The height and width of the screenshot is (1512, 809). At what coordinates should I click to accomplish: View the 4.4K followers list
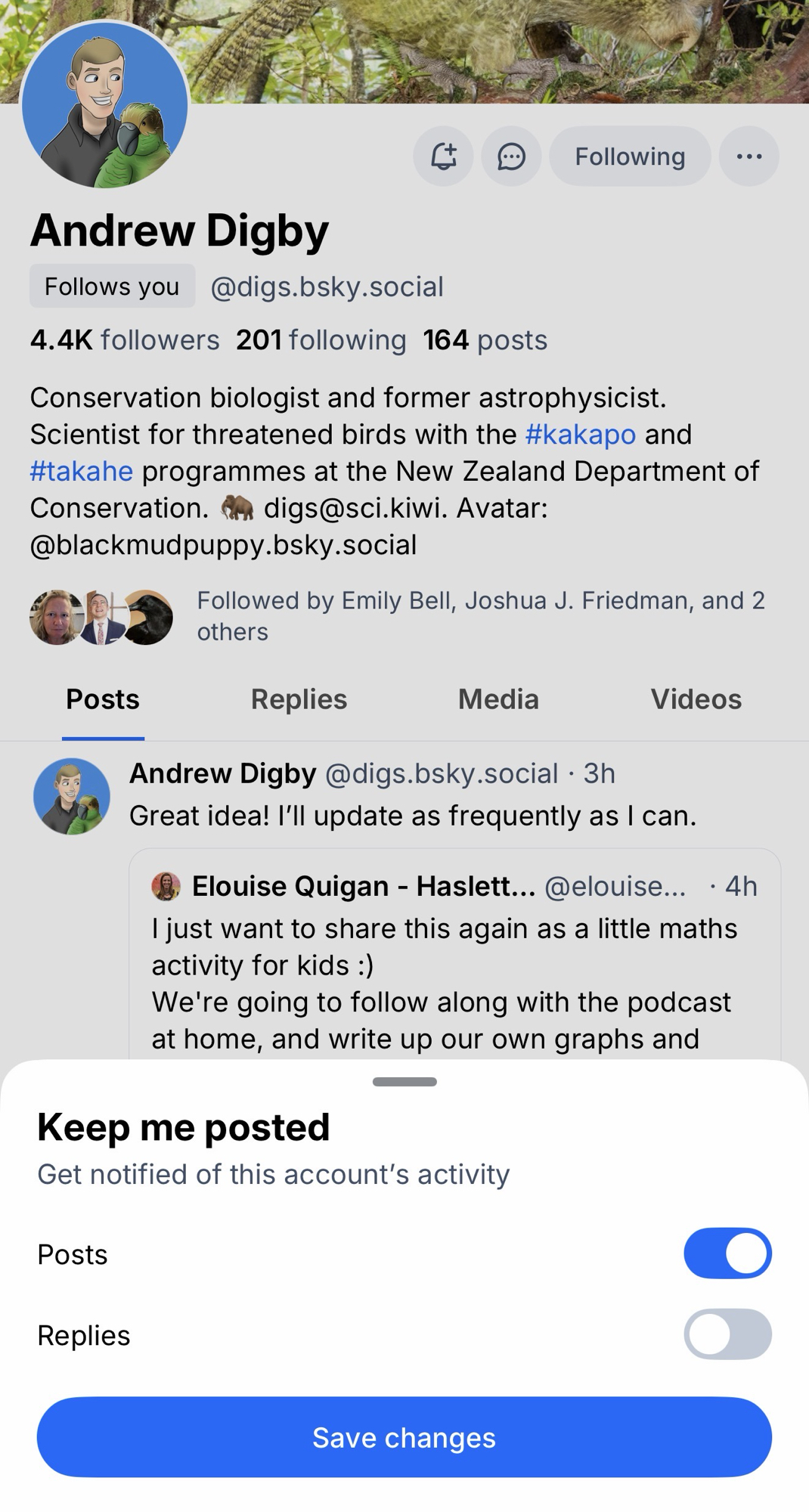pyautogui.click(x=125, y=340)
